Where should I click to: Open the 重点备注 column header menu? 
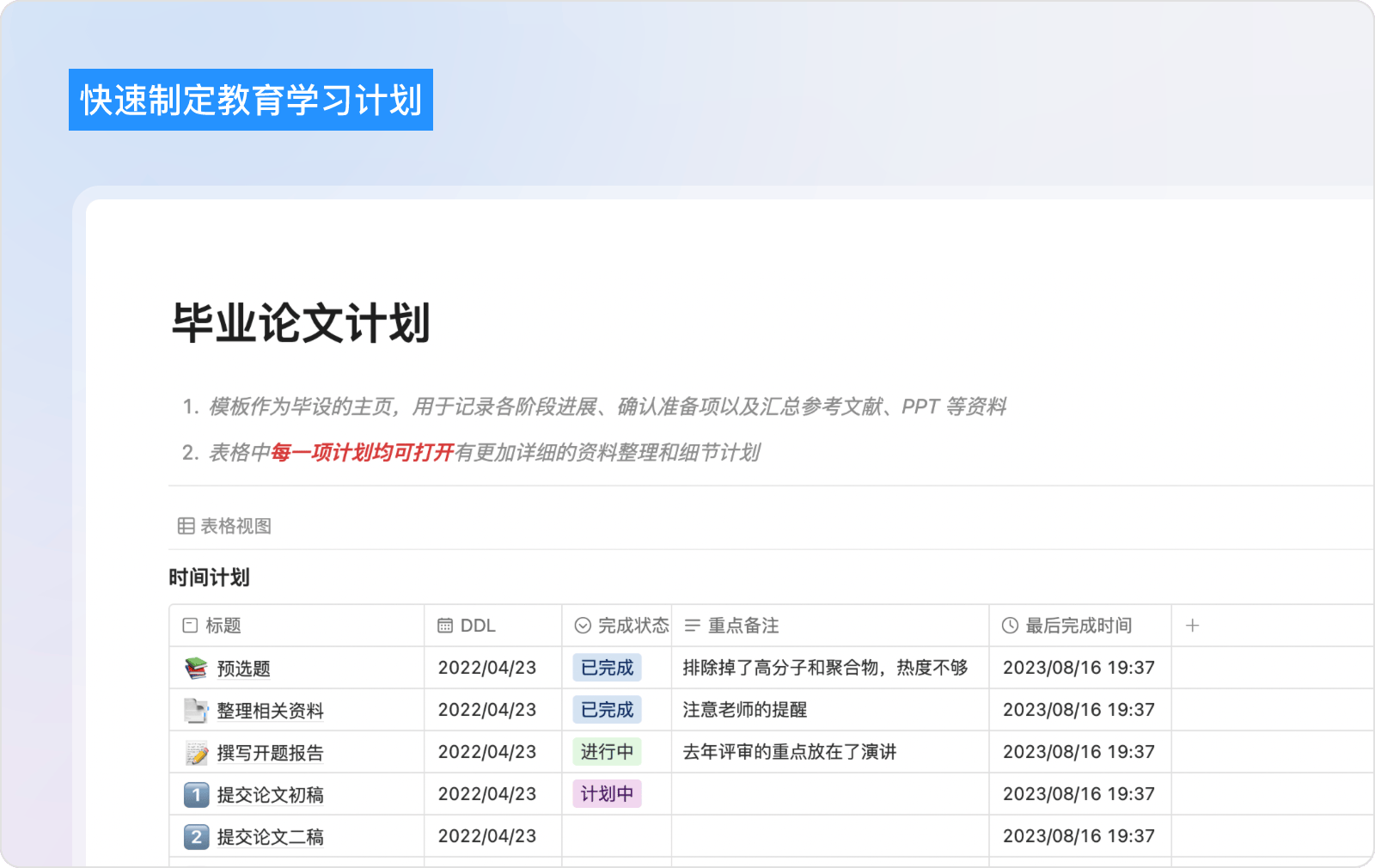click(742, 626)
